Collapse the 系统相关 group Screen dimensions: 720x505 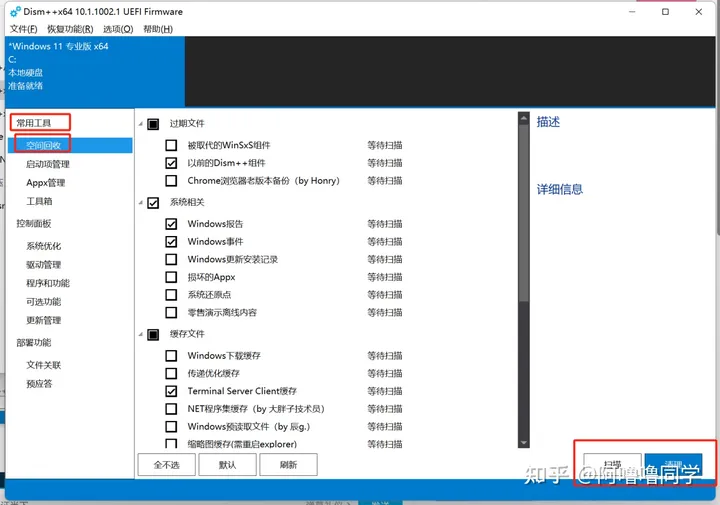tap(141, 202)
